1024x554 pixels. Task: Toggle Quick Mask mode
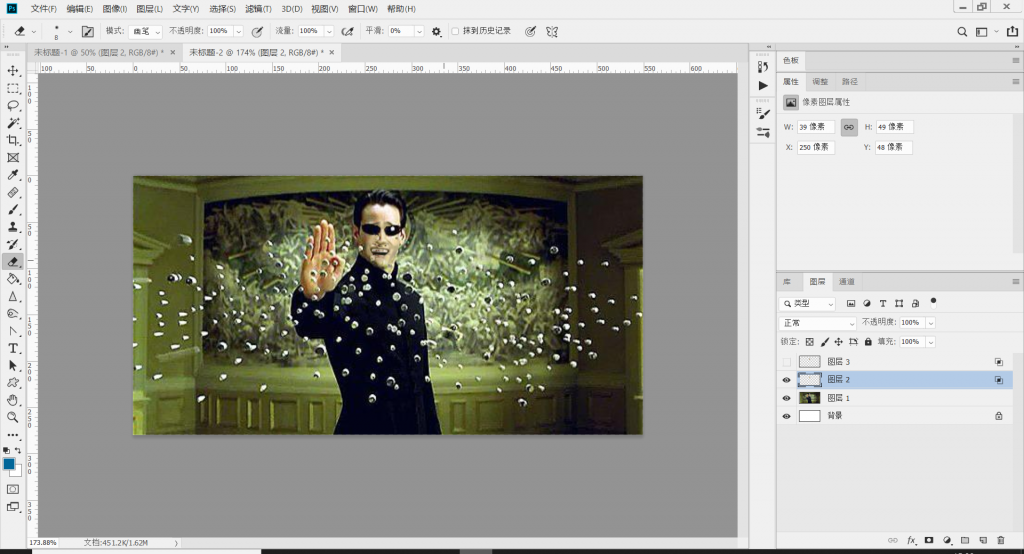[x=12, y=489]
